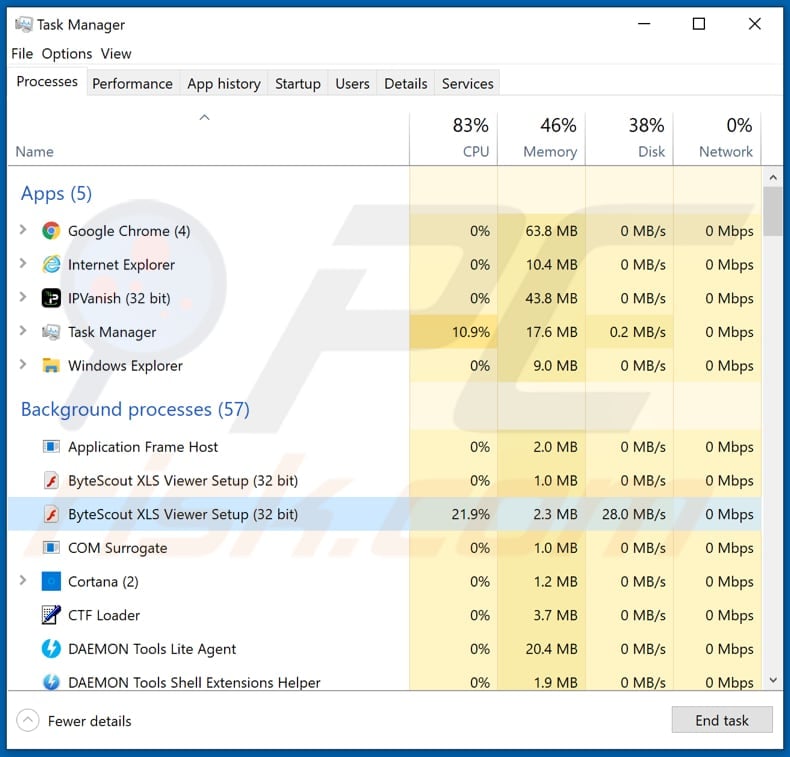The height and width of the screenshot is (757, 790).
Task: Select the COM Surrogate process
Action: pos(384,548)
